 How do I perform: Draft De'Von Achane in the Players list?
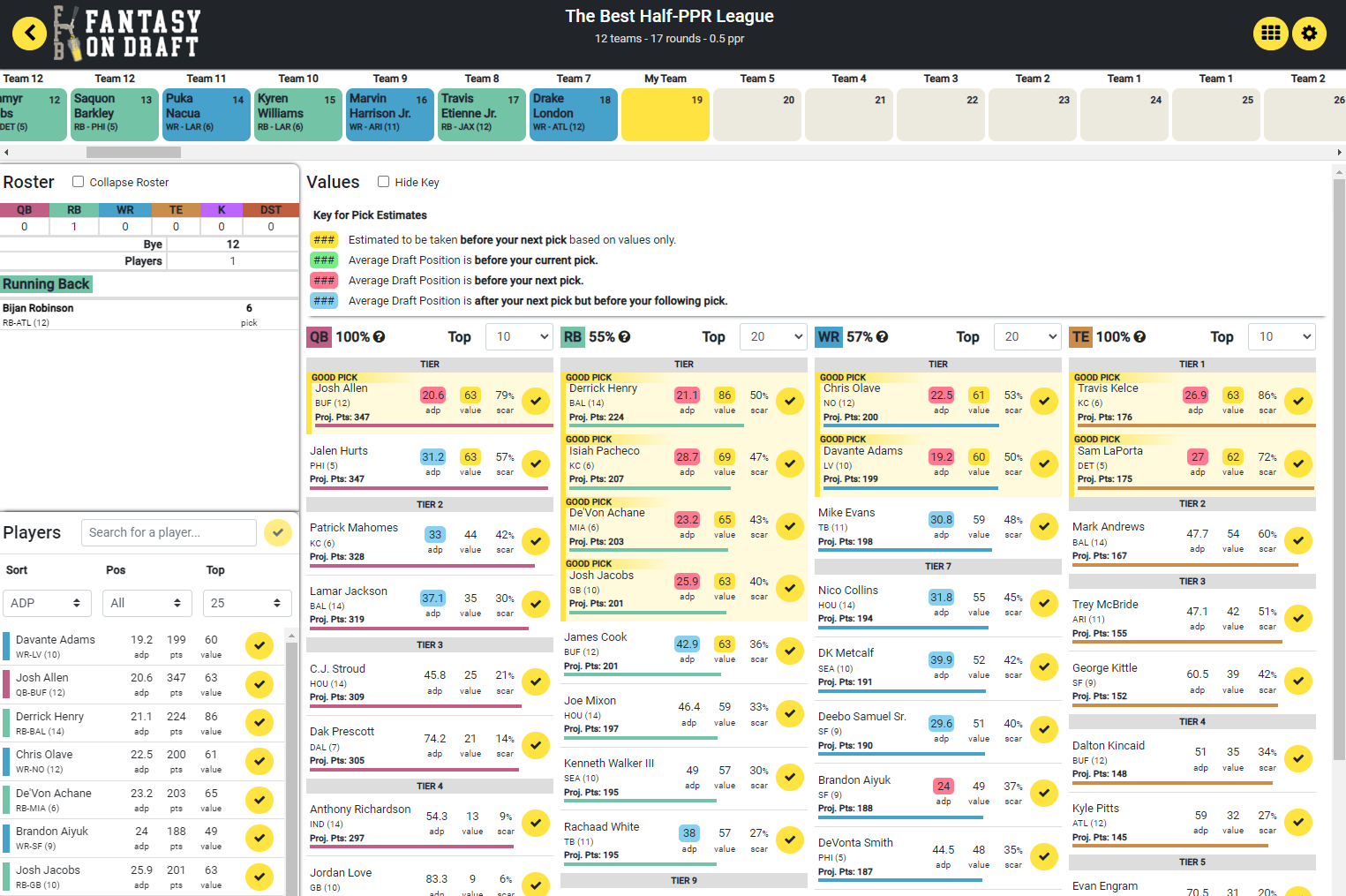[x=259, y=800]
